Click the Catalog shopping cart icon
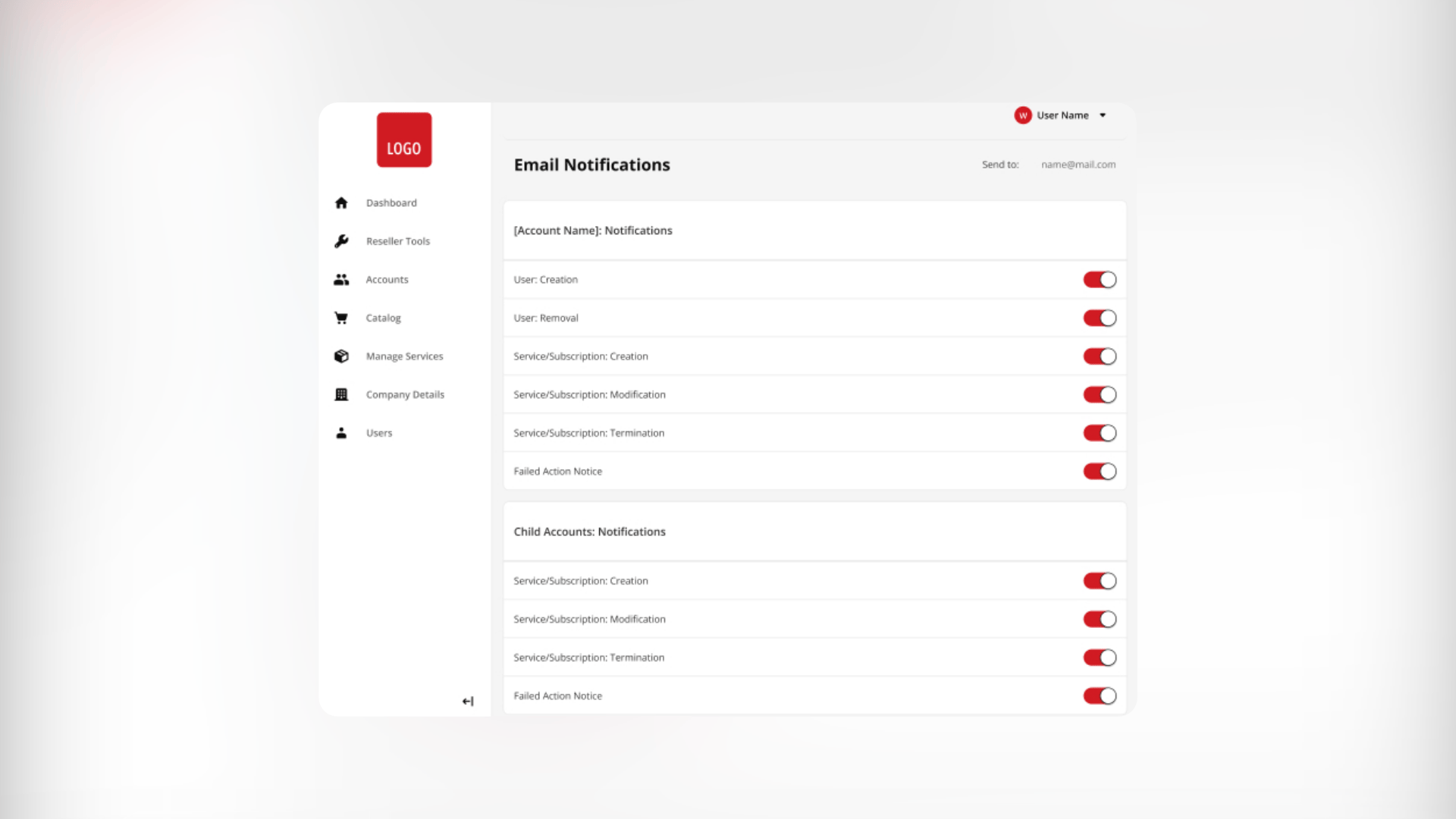The height and width of the screenshot is (819, 1456). (341, 318)
